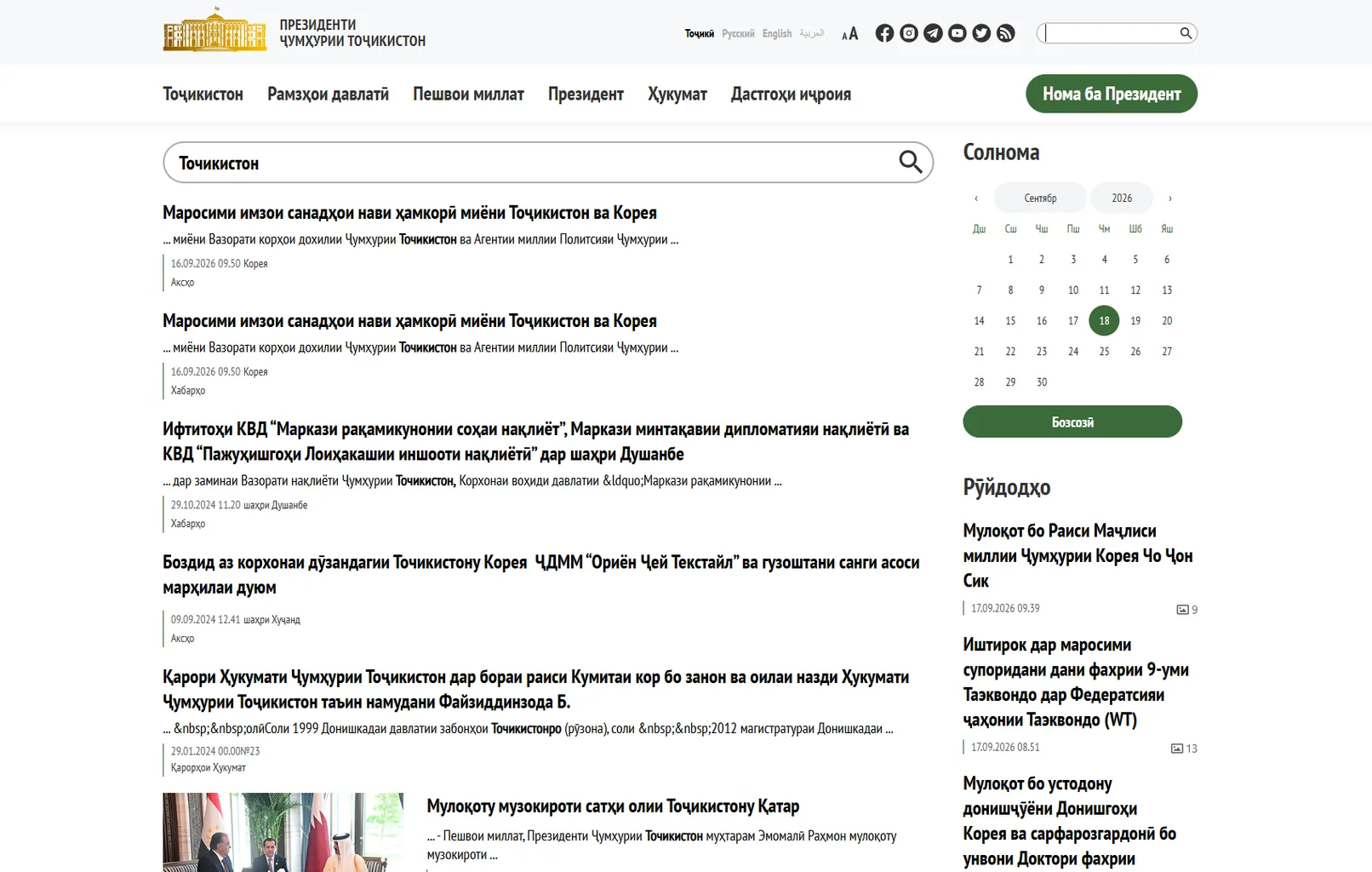The image size is (1372, 872).
Task: Click the Бозсозӣ reset button
Action: [1072, 422]
